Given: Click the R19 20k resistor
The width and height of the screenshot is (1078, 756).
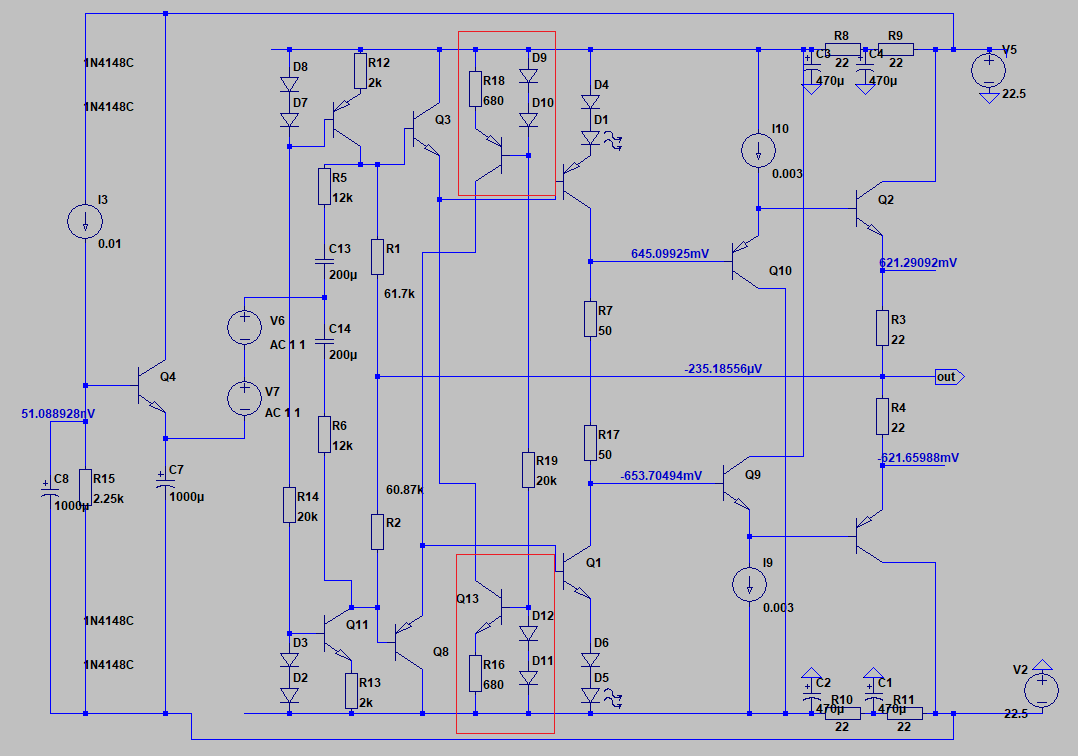Looking at the screenshot, I should click(x=528, y=469).
